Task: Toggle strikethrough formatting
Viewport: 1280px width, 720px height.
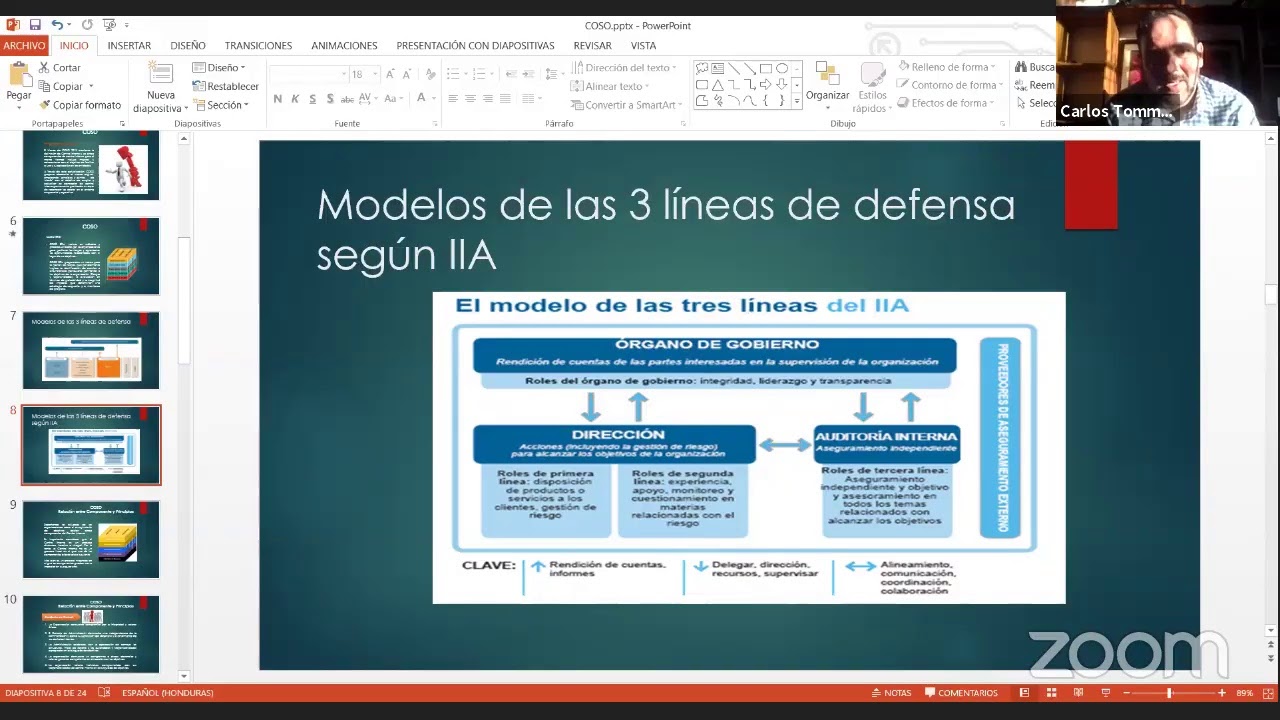Action: click(347, 98)
